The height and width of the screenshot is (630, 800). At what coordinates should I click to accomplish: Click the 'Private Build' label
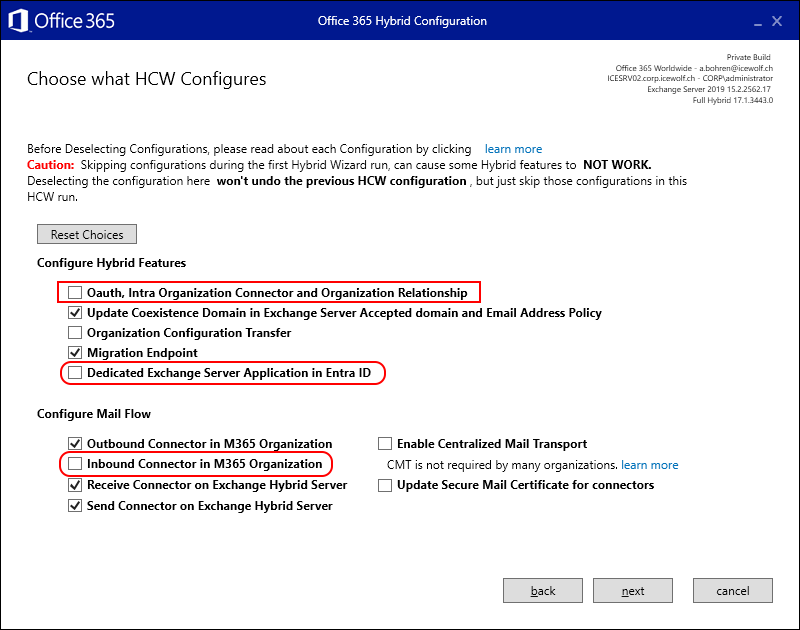(x=748, y=57)
